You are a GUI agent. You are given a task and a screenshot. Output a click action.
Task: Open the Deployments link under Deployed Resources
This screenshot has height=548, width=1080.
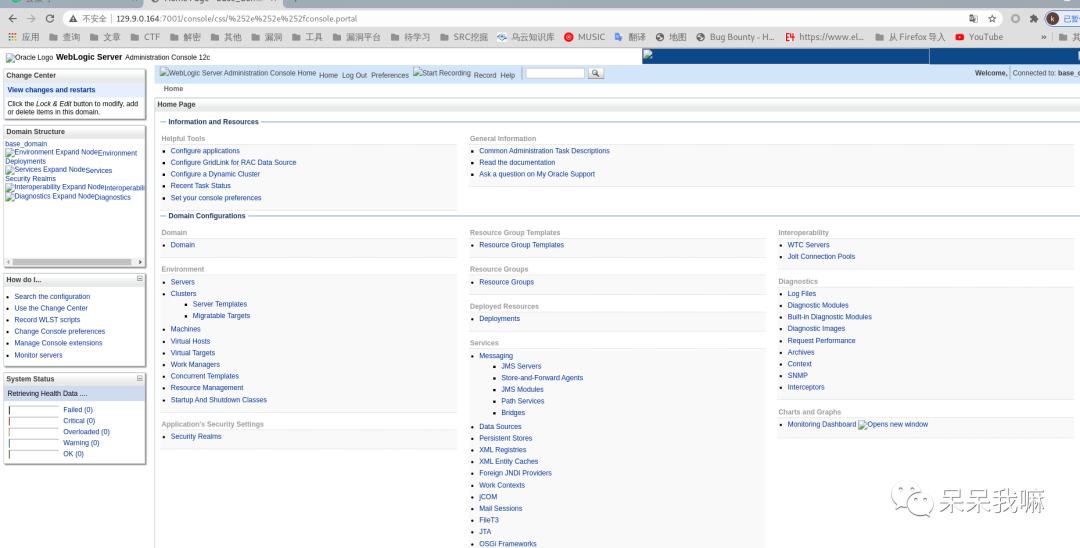499,319
